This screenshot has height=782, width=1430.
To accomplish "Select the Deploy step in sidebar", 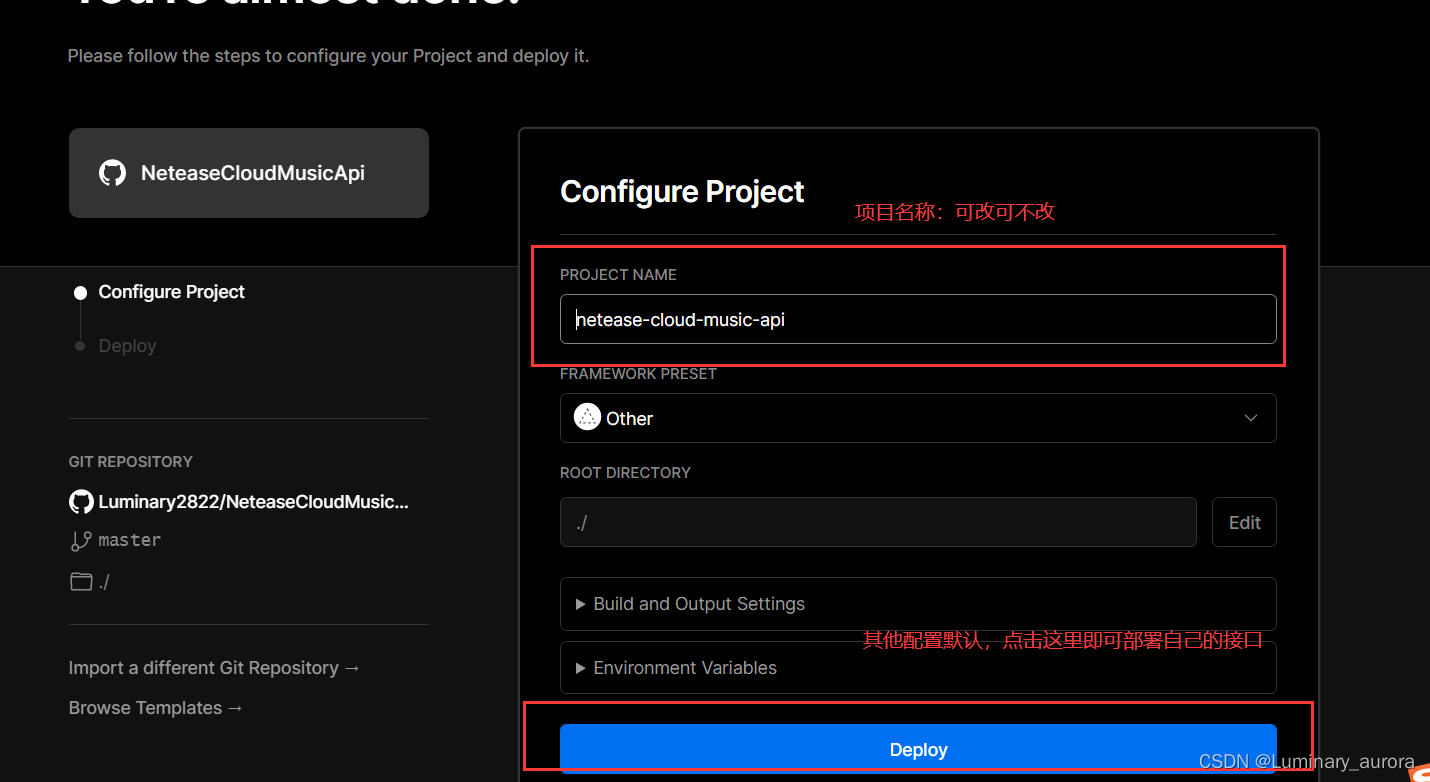I will 127,346.
